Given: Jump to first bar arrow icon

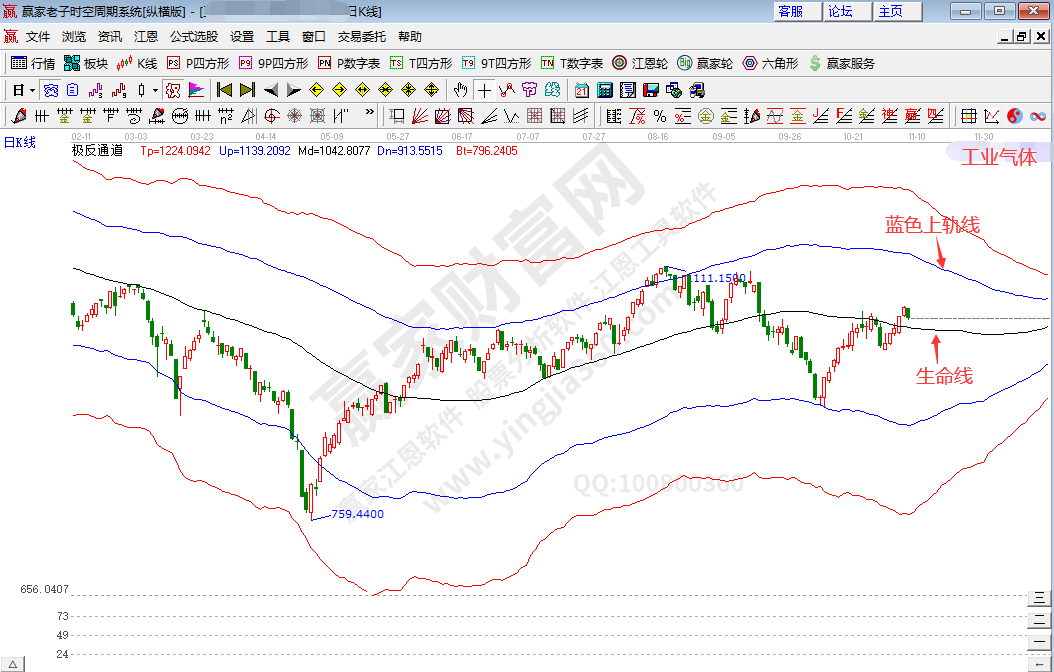Looking at the screenshot, I should (x=225, y=90).
